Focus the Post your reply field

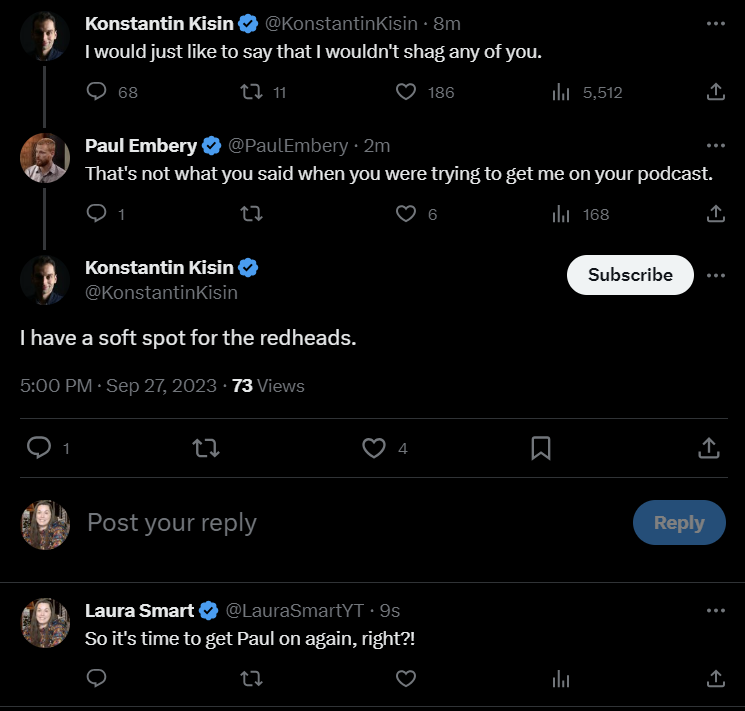coord(352,523)
